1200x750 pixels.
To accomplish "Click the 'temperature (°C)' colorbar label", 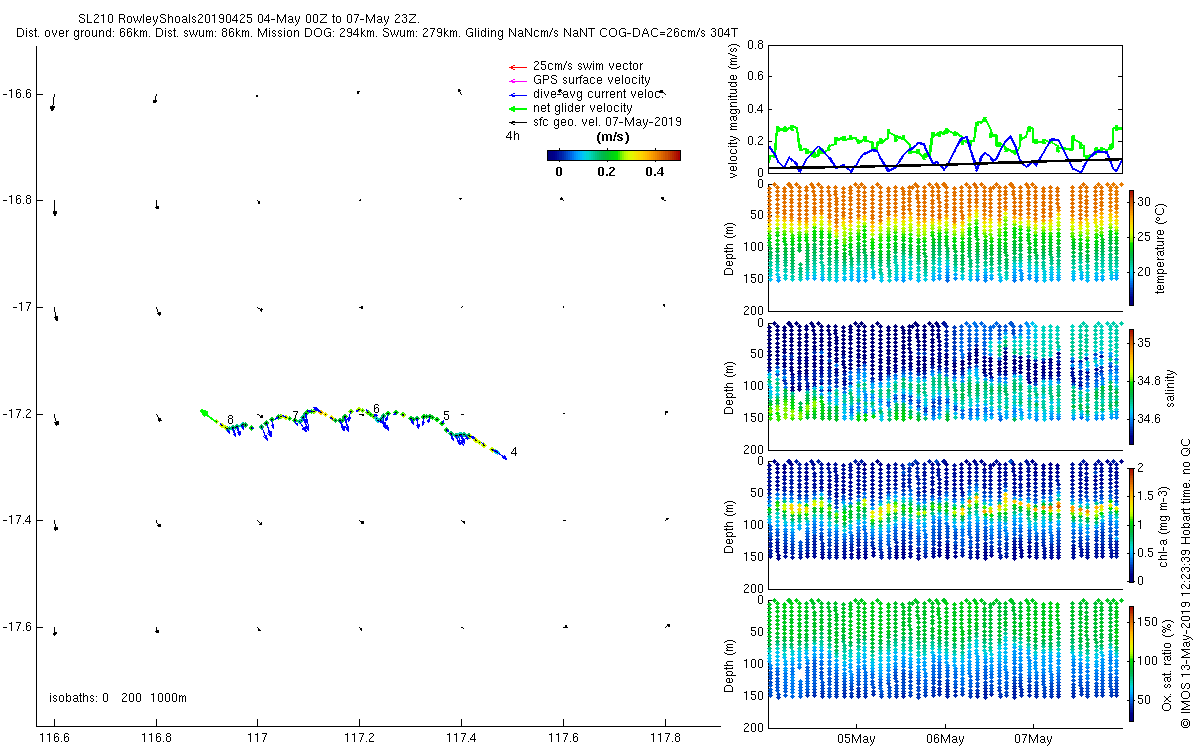I will [1160, 247].
